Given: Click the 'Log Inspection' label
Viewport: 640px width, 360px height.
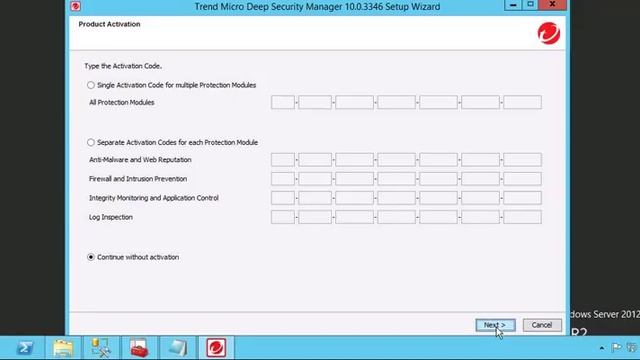Looking at the screenshot, I should 111,217.
